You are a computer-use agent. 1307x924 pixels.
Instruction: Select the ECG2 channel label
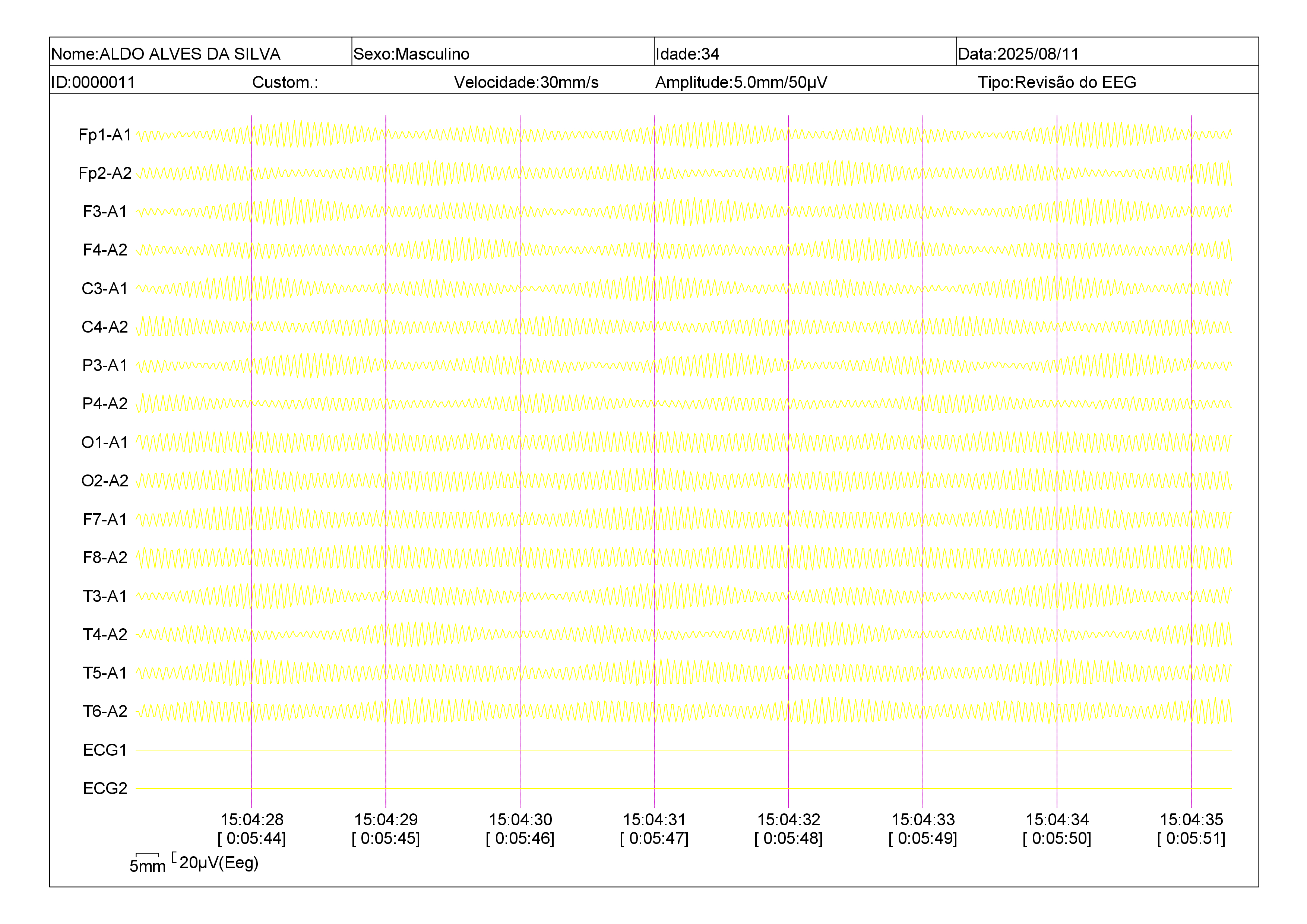pos(105,788)
